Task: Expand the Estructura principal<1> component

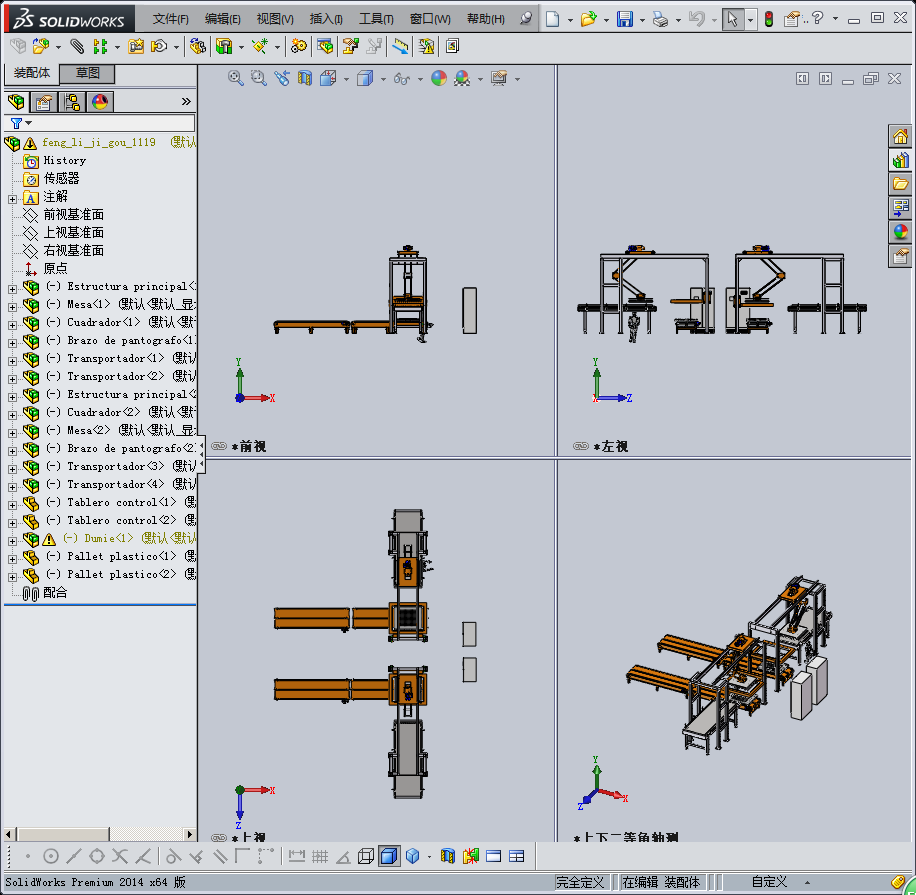Action: pyautogui.click(x=12, y=288)
